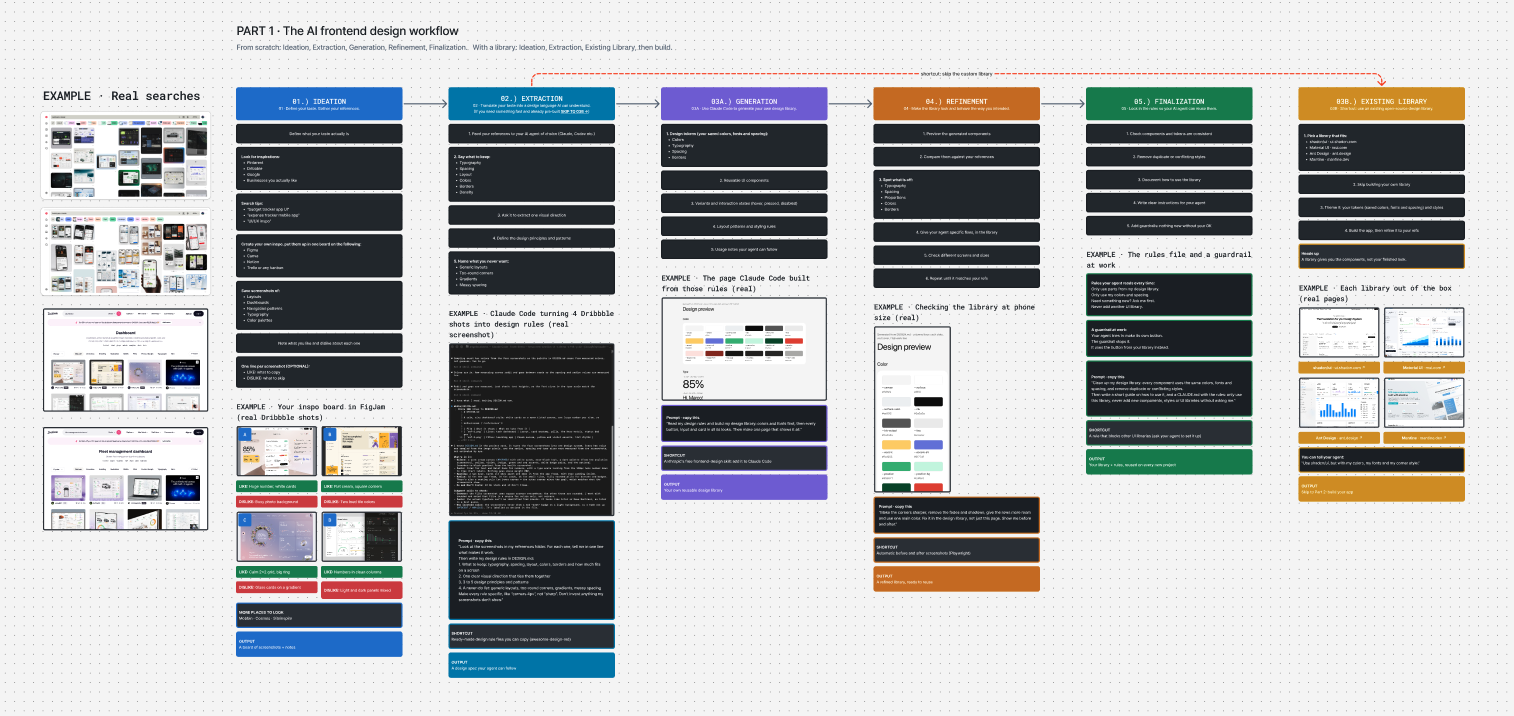
Task: Open the Pinterest search results thumbnail at top left
Action: [125, 156]
